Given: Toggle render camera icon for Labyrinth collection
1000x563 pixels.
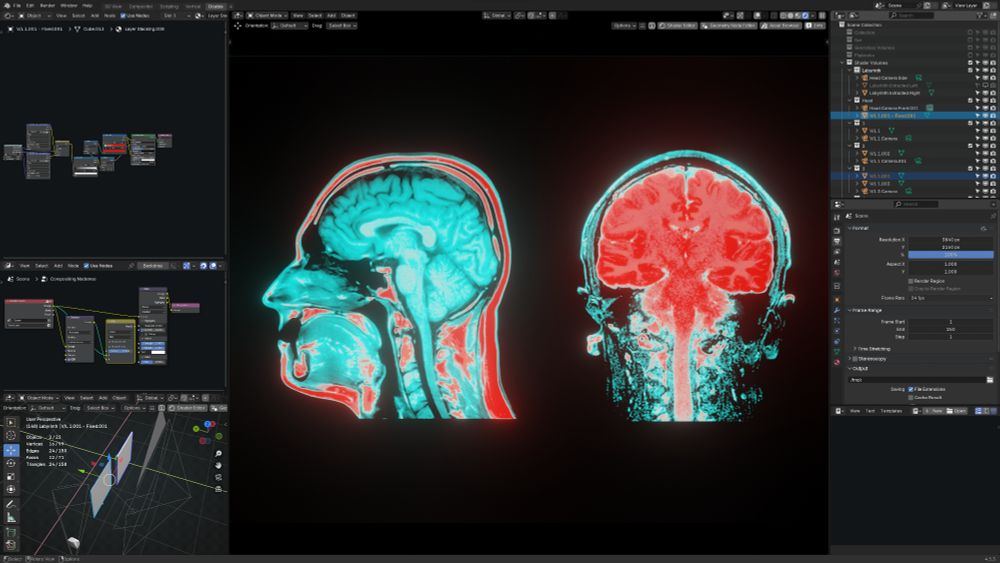Looking at the screenshot, I should click(x=993, y=70).
